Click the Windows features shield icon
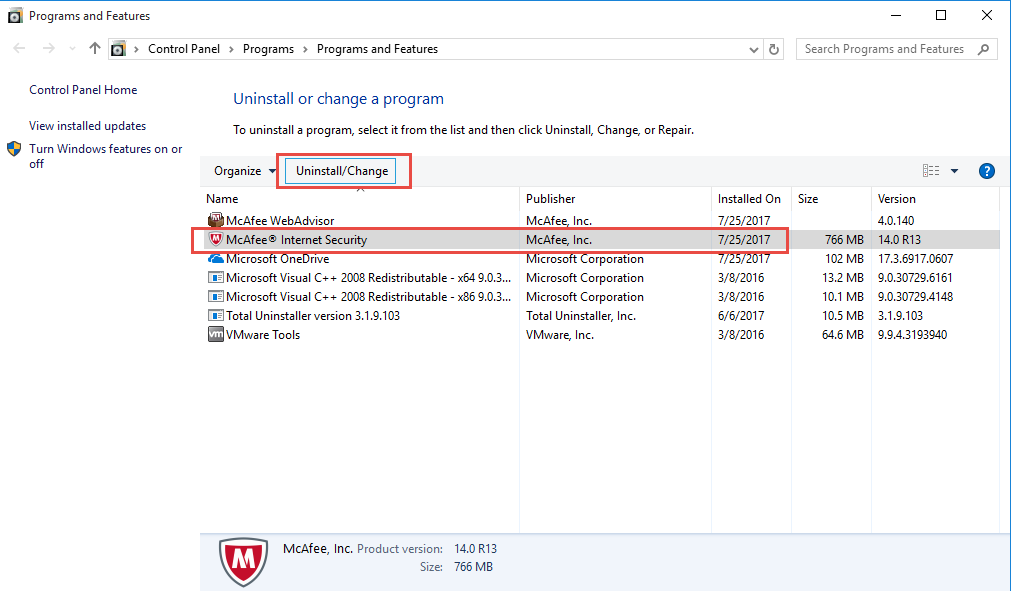The image size is (1011, 591). click(14, 149)
